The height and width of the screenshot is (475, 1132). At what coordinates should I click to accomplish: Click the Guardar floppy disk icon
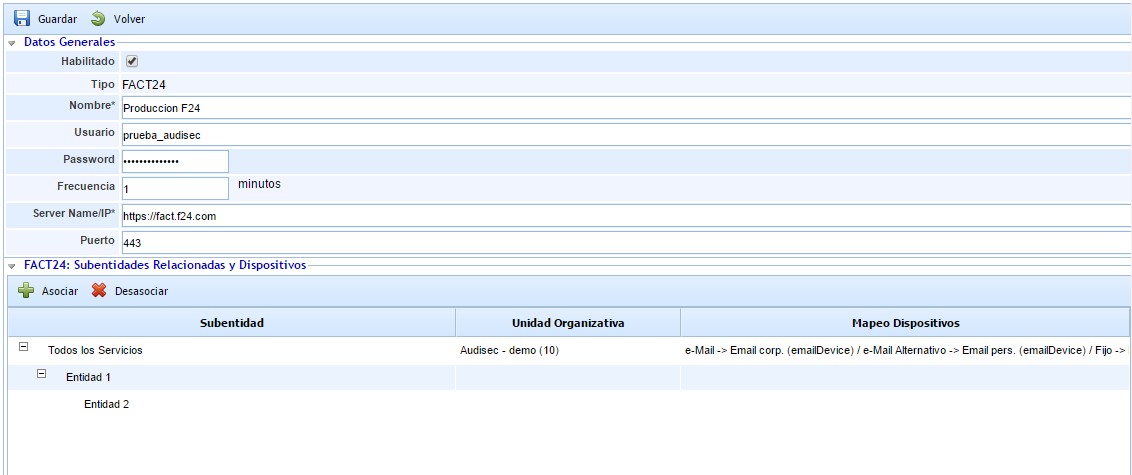pyautogui.click(x=22, y=19)
